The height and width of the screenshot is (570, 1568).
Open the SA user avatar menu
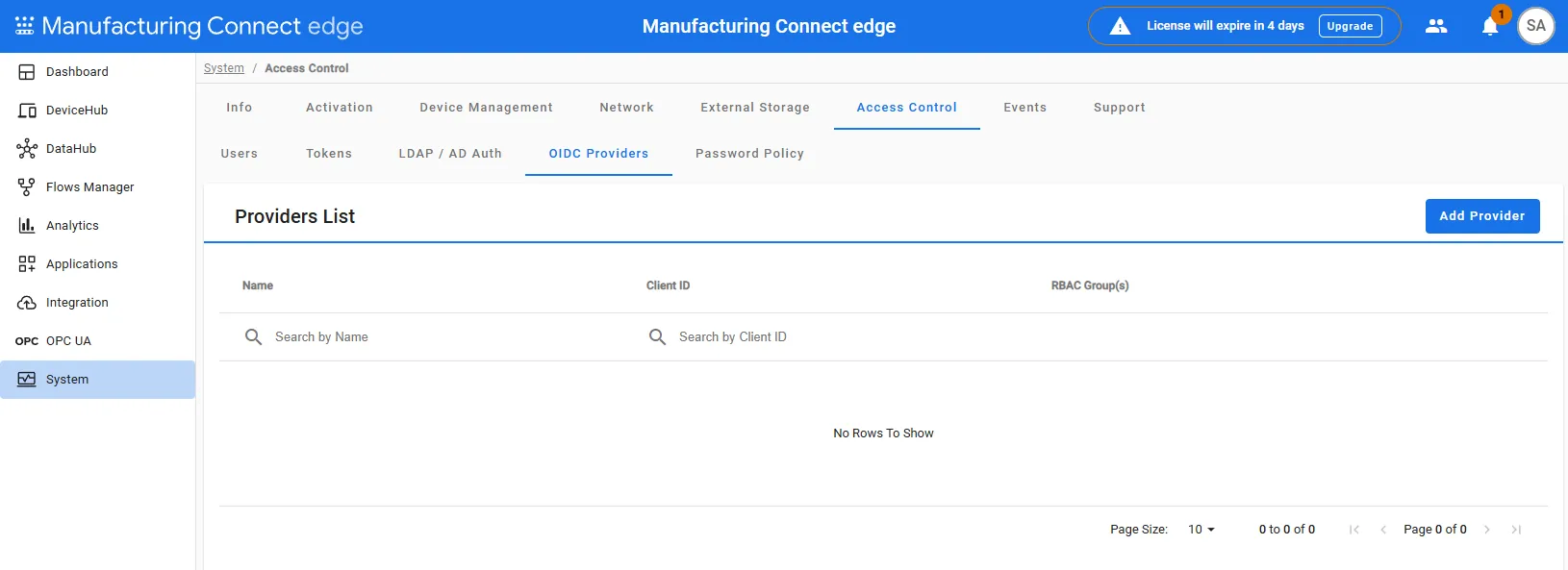(1536, 26)
